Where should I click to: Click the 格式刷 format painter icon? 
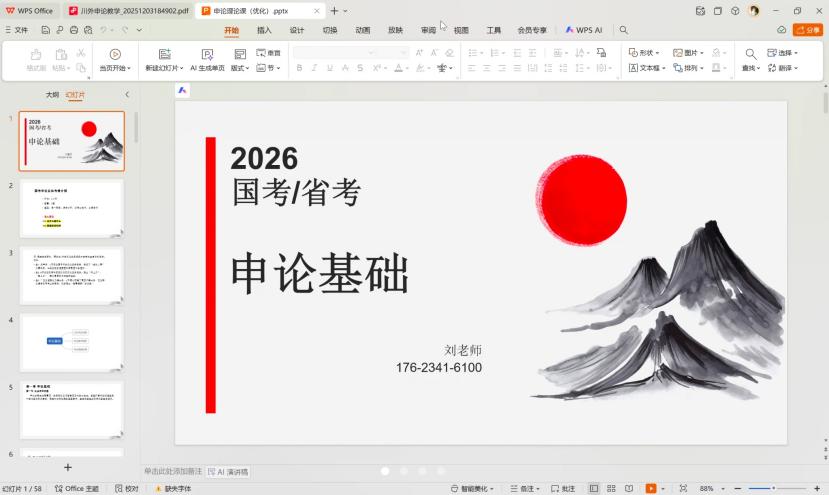click(x=36, y=55)
